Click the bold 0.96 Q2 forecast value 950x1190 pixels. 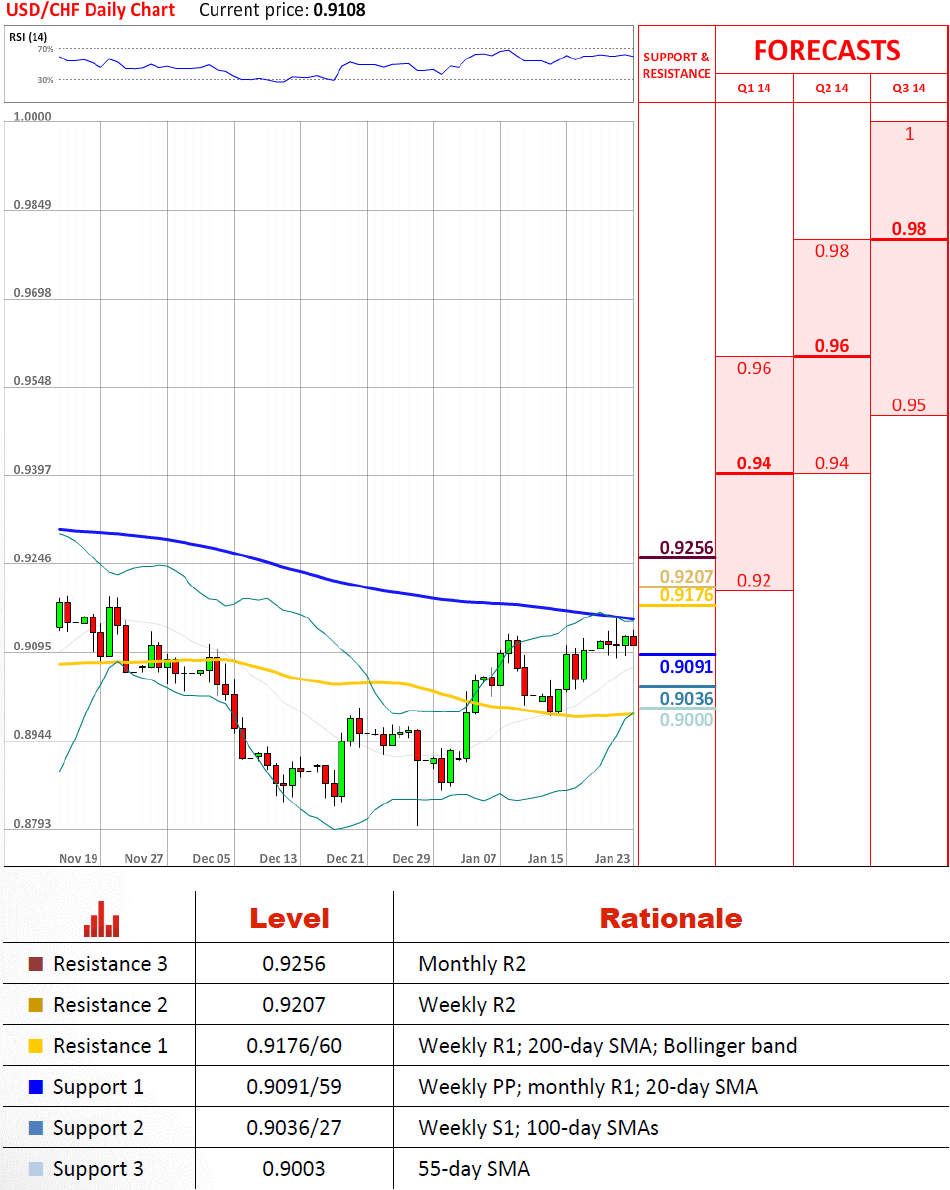pyautogui.click(x=832, y=346)
